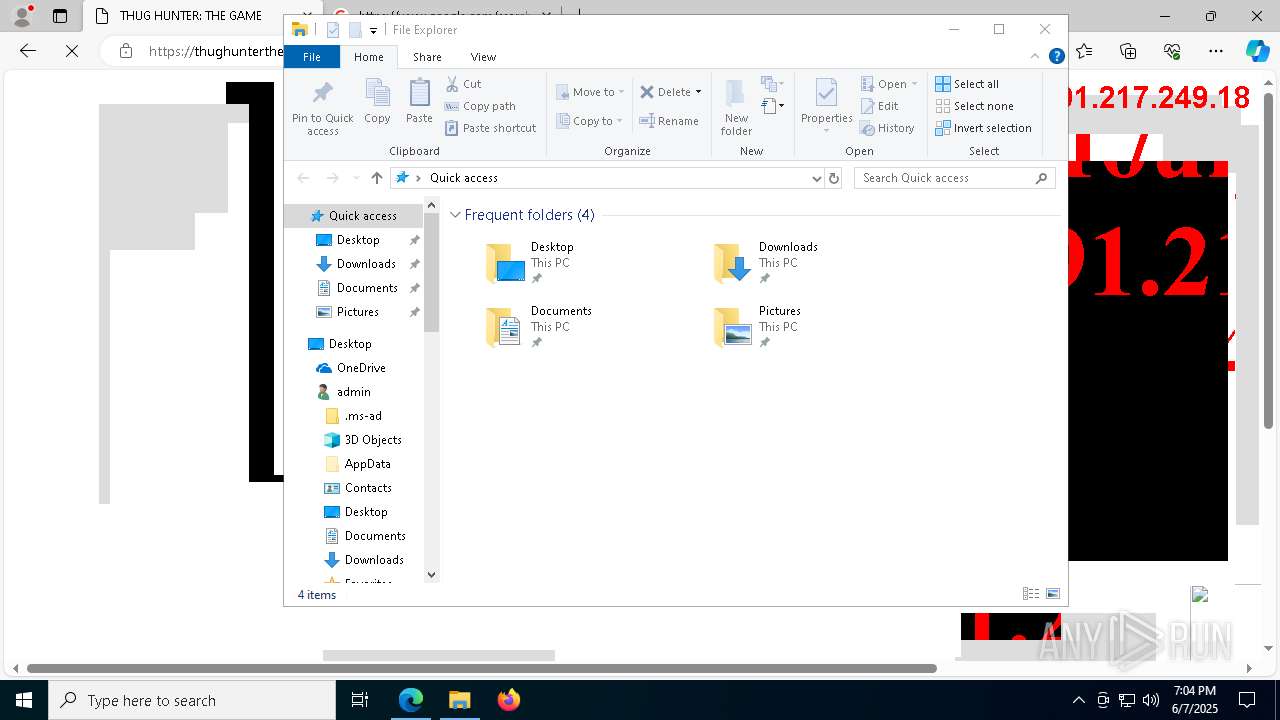Switch to the Share ribbon tab
Image resolution: width=1280 pixels, height=720 pixels.
pyautogui.click(x=427, y=57)
